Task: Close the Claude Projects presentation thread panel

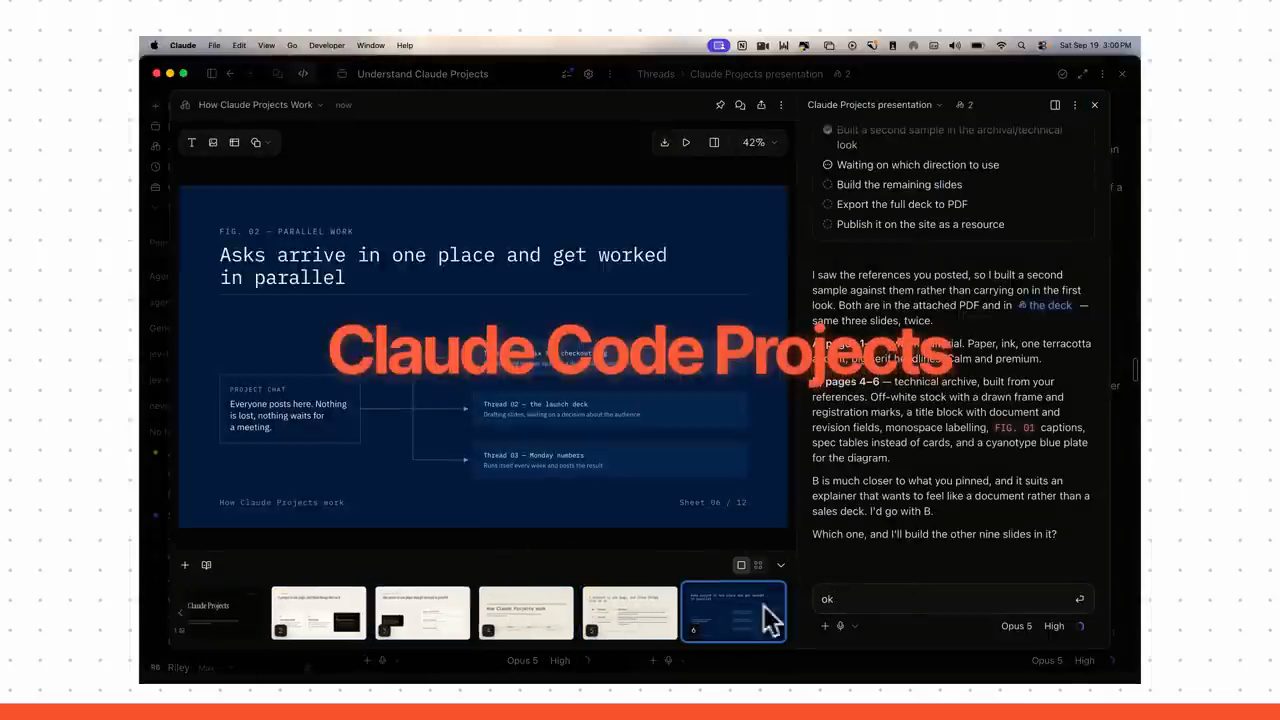Action: [x=1095, y=105]
